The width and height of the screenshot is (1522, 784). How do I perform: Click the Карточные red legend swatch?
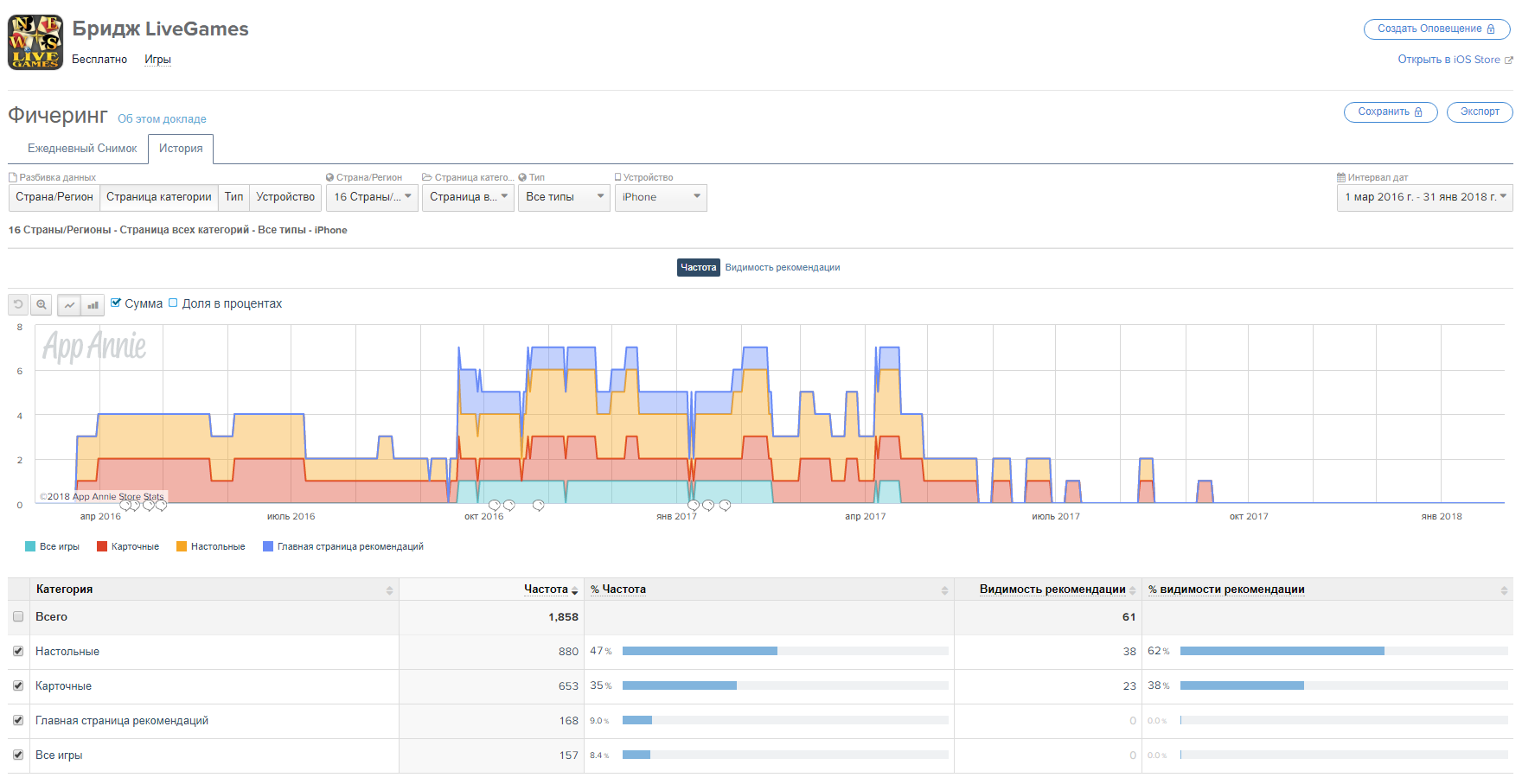pyautogui.click(x=102, y=546)
